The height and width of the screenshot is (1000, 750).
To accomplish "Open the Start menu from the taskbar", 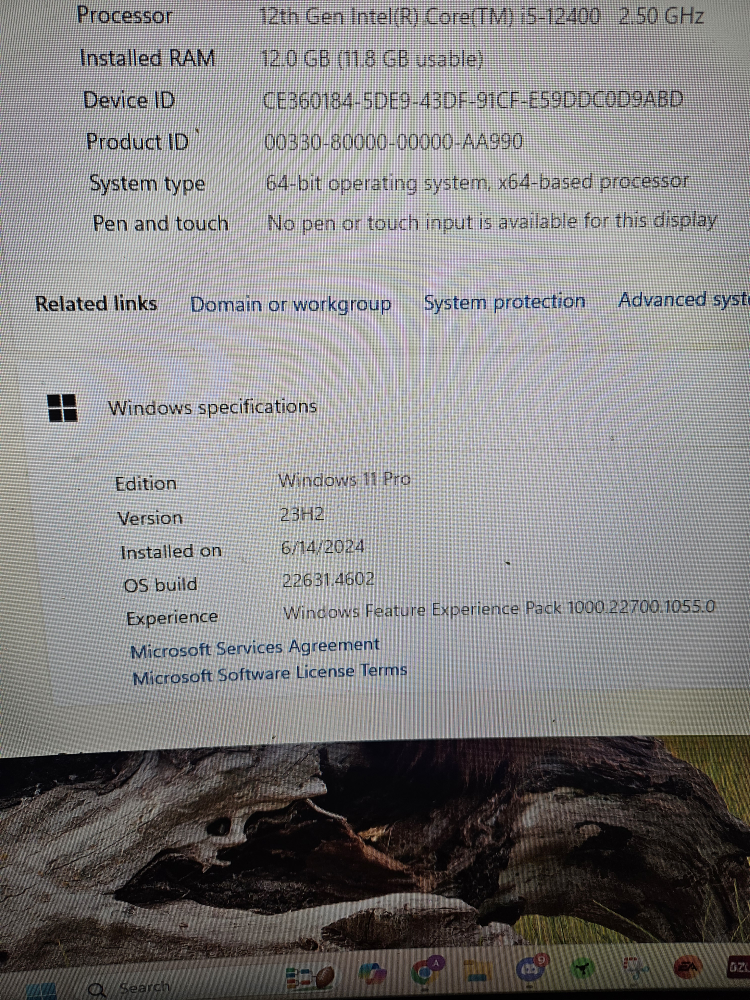I will tap(42, 992).
